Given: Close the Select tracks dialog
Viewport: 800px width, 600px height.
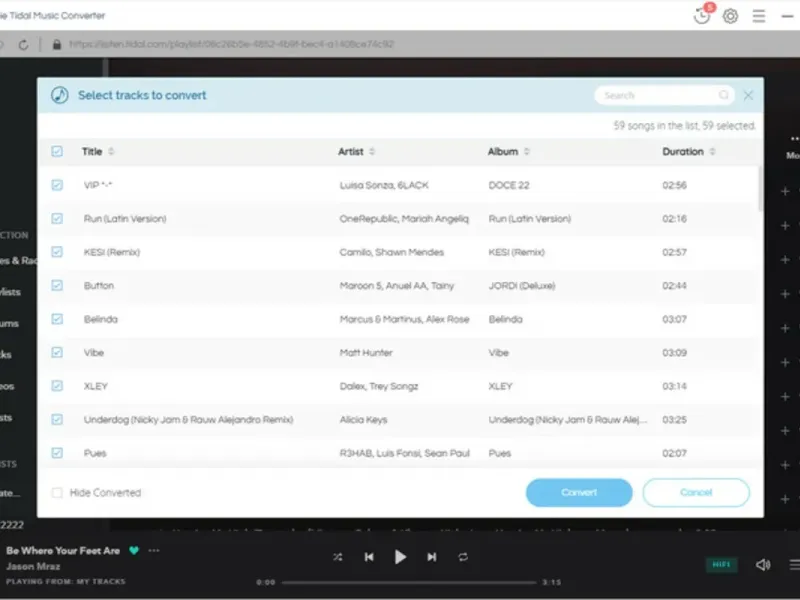Looking at the screenshot, I should pos(748,95).
